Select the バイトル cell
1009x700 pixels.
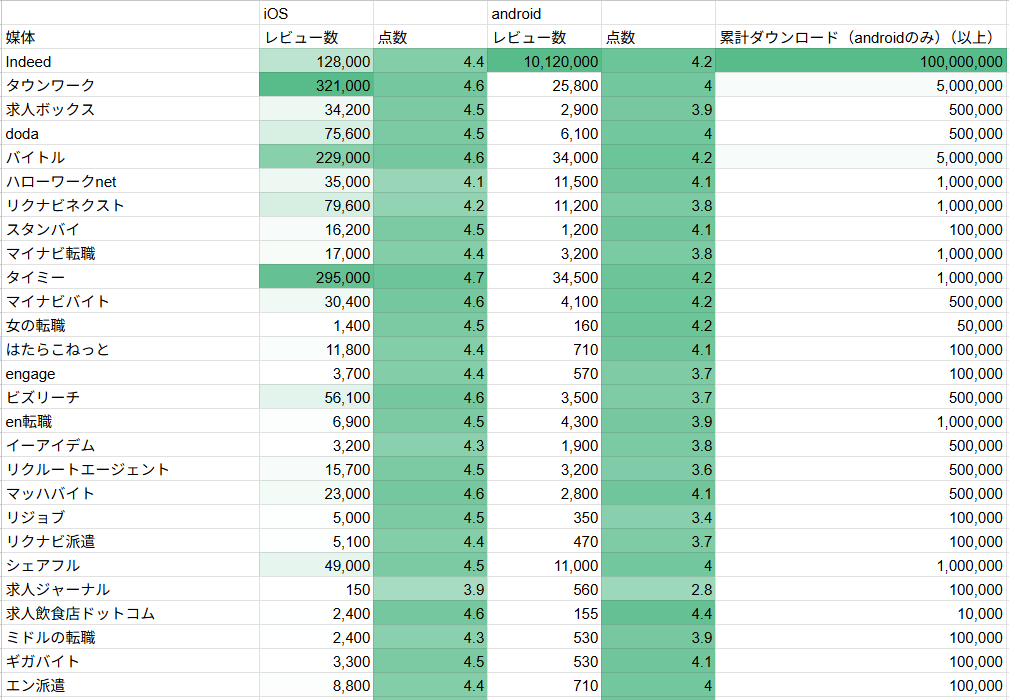[129, 158]
